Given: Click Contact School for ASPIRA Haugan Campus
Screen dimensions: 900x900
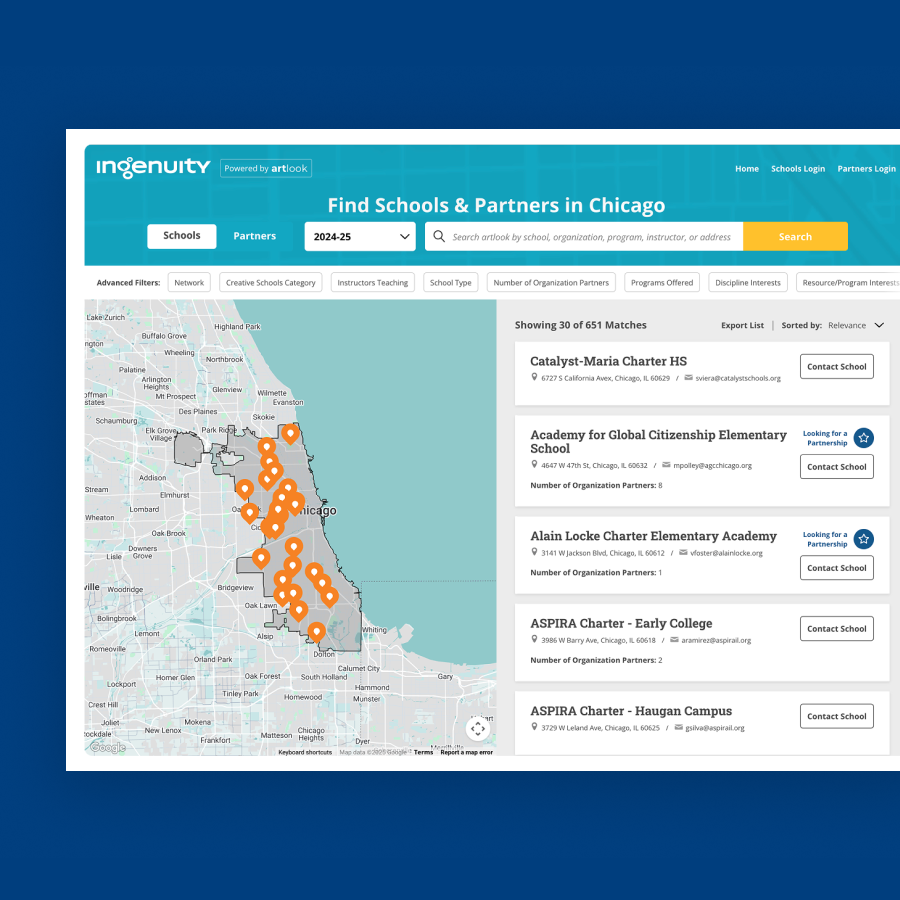Looking at the screenshot, I should [x=836, y=716].
